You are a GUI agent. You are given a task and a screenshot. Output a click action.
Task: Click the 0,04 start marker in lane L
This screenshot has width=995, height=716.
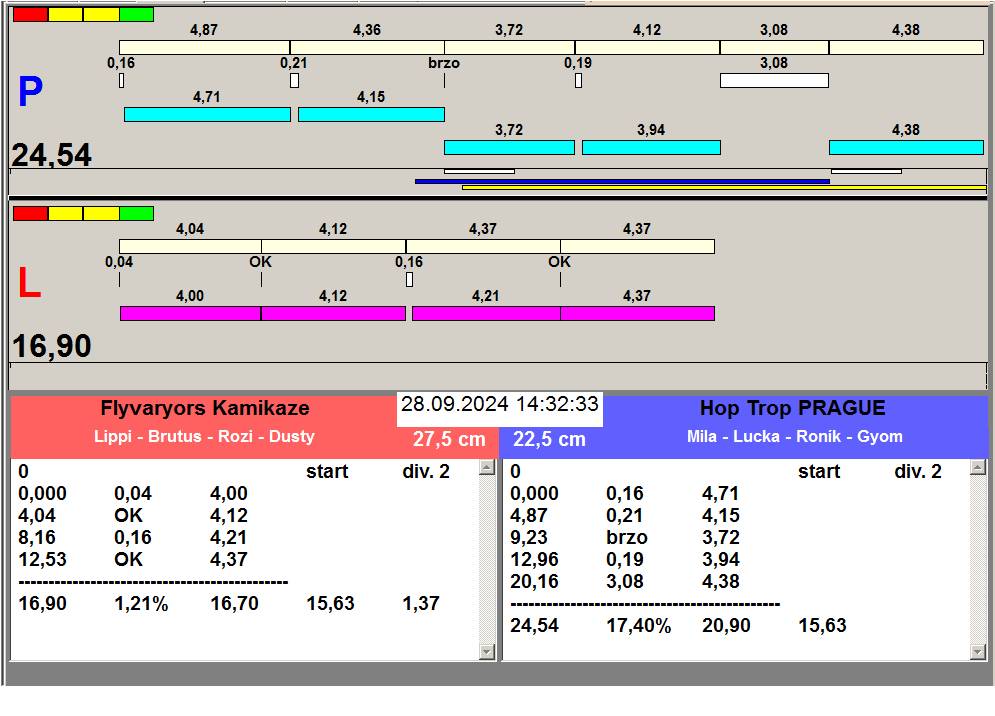click(x=119, y=279)
